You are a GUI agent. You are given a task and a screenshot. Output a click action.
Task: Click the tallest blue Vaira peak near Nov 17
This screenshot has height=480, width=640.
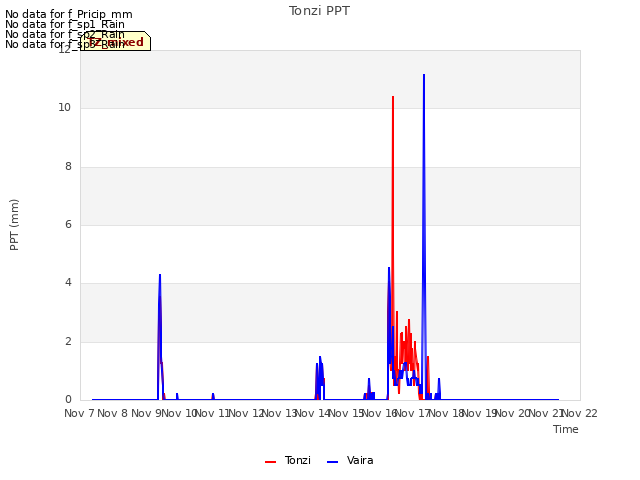pos(424,75)
